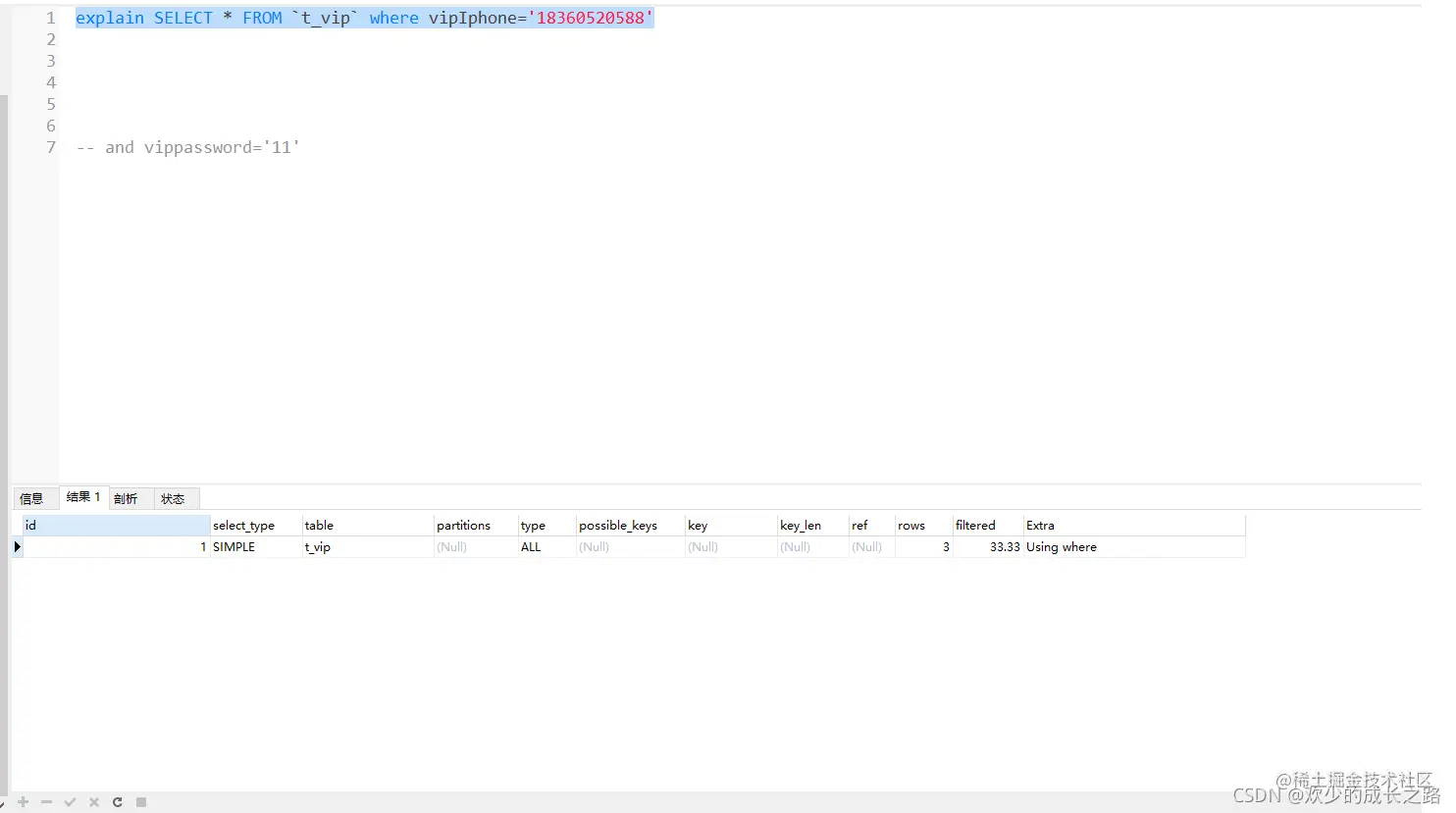Click the FROM keyword in the query
This screenshot has width=1456, height=813.
click(262, 18)
